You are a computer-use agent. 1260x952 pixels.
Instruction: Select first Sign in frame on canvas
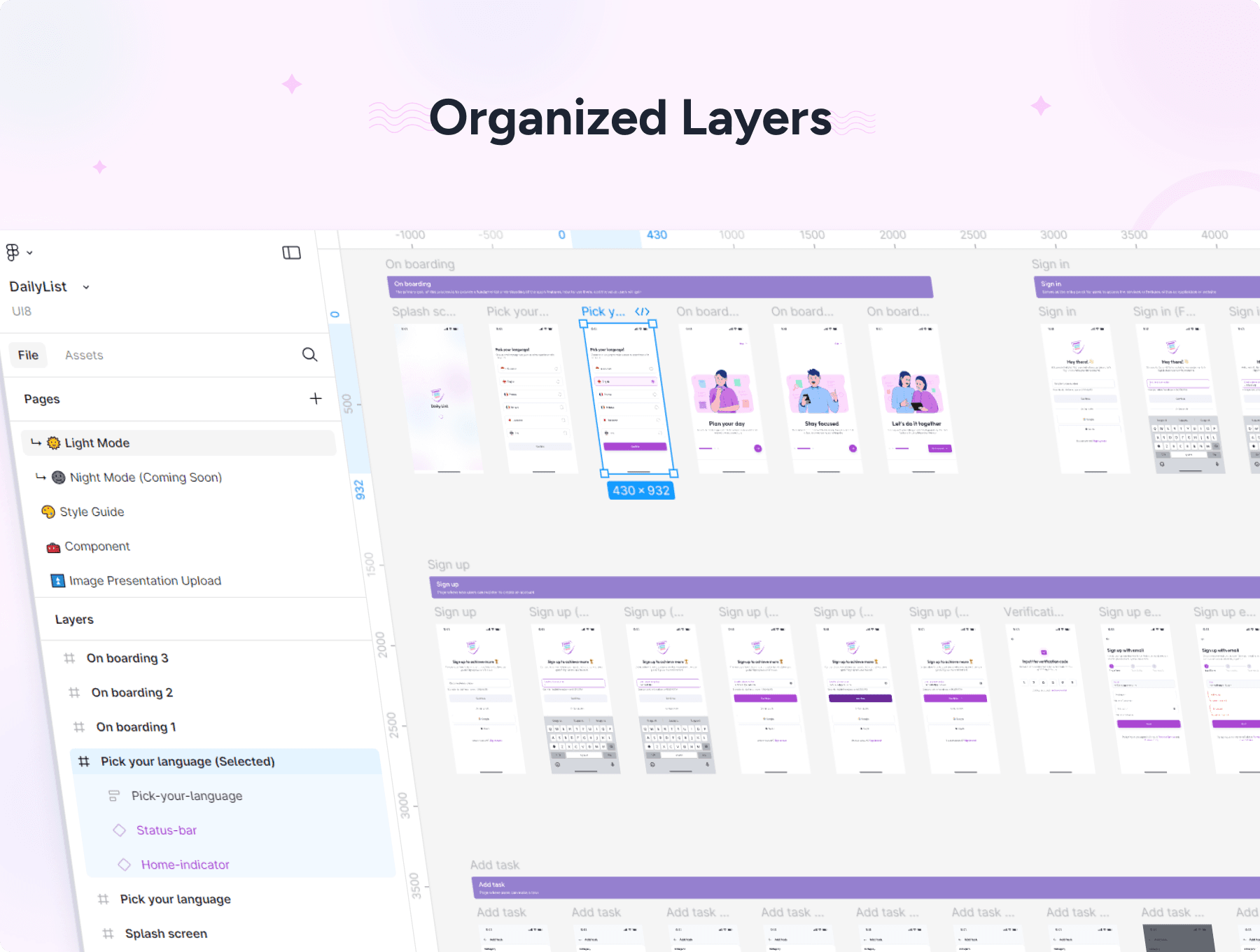pos(1085,399)
